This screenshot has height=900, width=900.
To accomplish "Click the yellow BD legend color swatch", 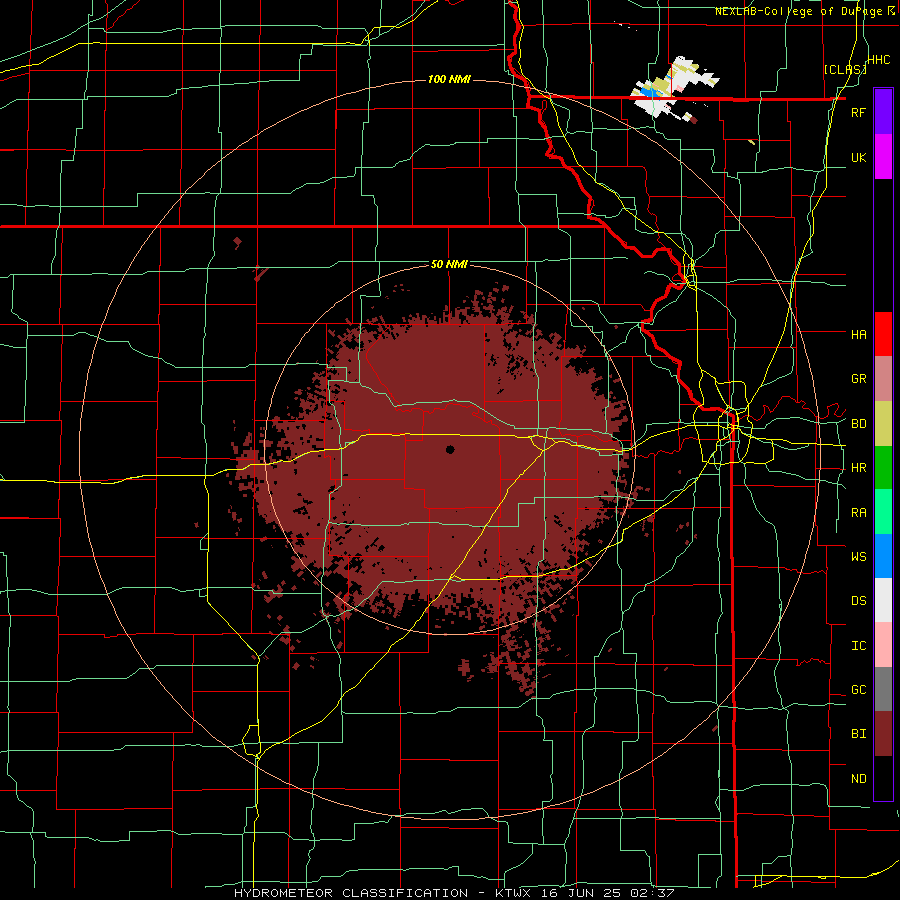I will click(x=883, y=424).
